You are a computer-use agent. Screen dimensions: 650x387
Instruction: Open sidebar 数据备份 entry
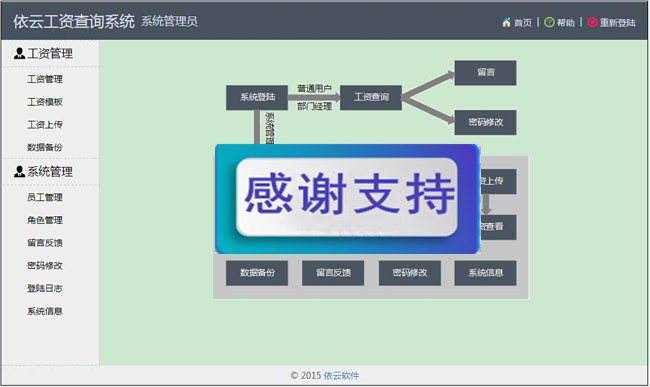click(x=45, y=148)
